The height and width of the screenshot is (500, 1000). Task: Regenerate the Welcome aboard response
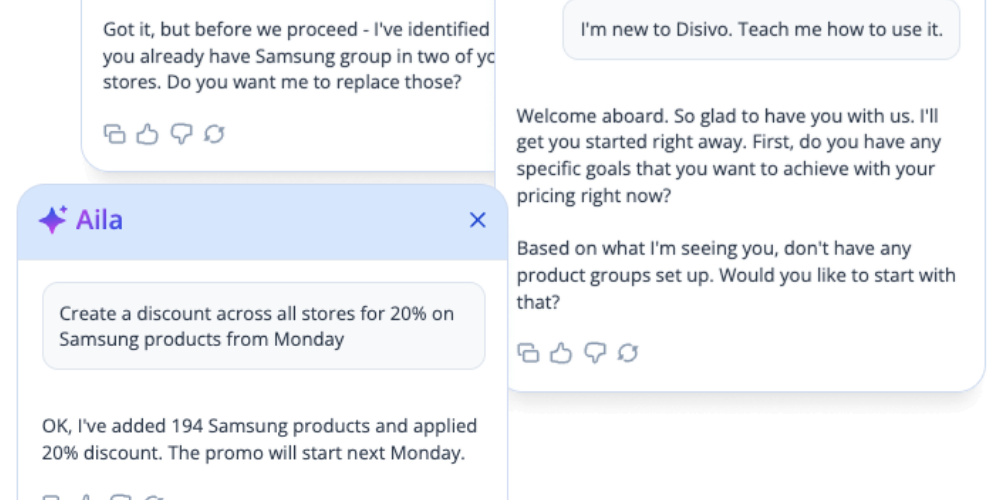[x=628, y=352]
